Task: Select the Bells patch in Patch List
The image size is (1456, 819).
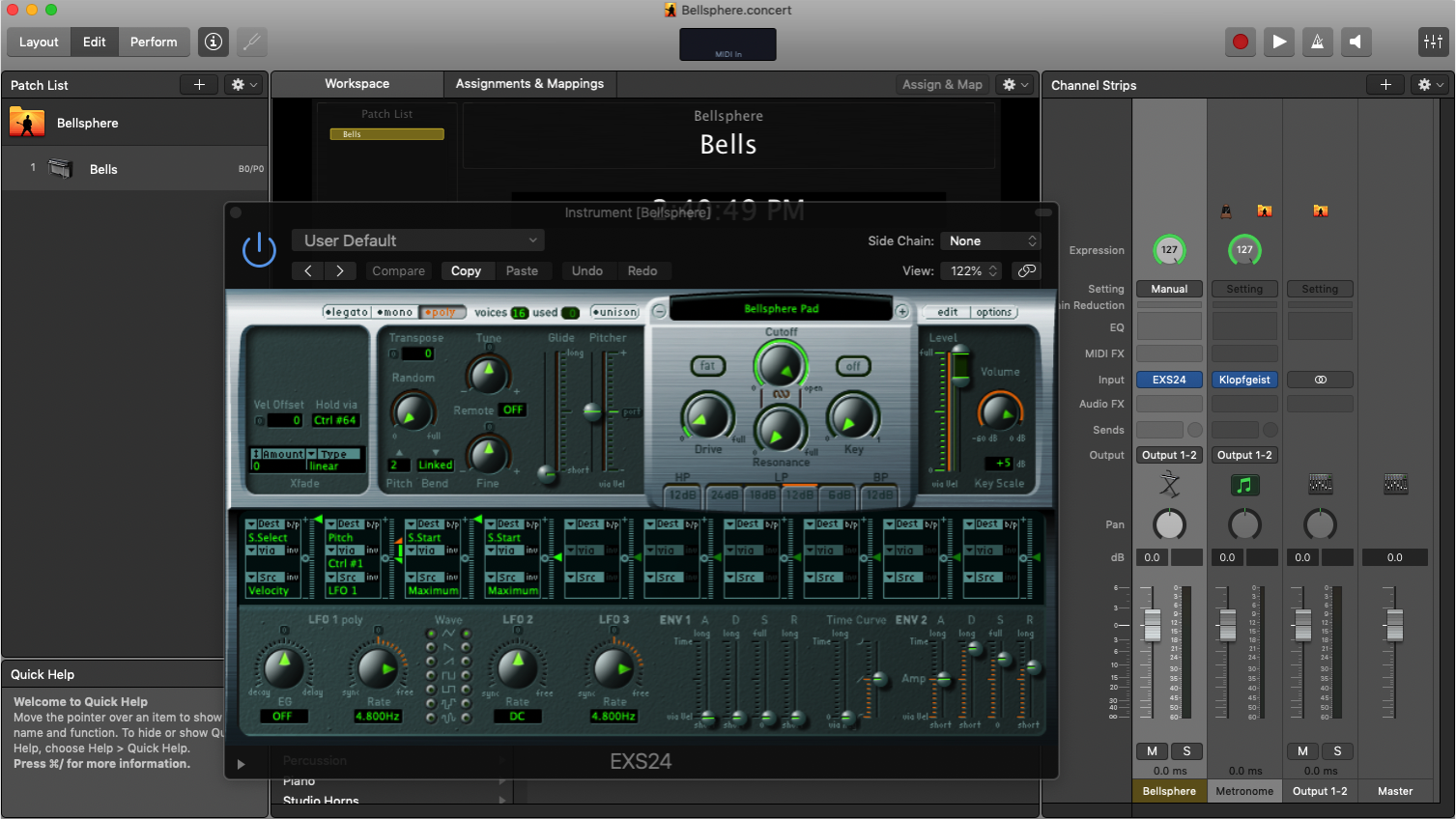Action: pyautogui.click(x=134, y=169)
